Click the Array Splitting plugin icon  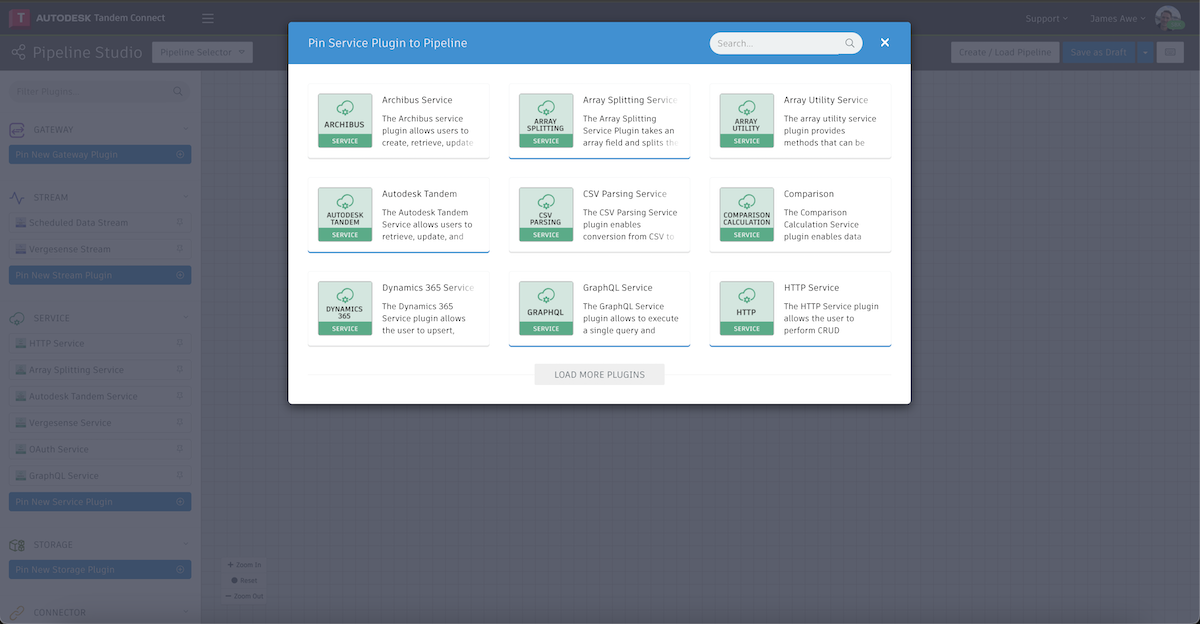(x=546, y=120)
